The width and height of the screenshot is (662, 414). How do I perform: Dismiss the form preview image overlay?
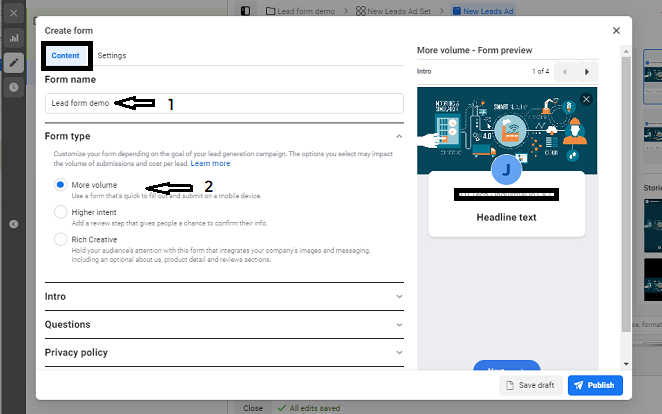point(586,99)
